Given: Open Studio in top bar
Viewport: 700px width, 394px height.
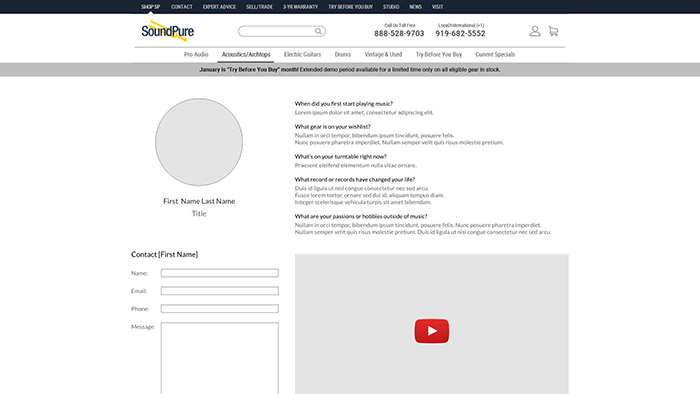Looking at the screenshot, I should pyautogui.click(x=391, y=7).
